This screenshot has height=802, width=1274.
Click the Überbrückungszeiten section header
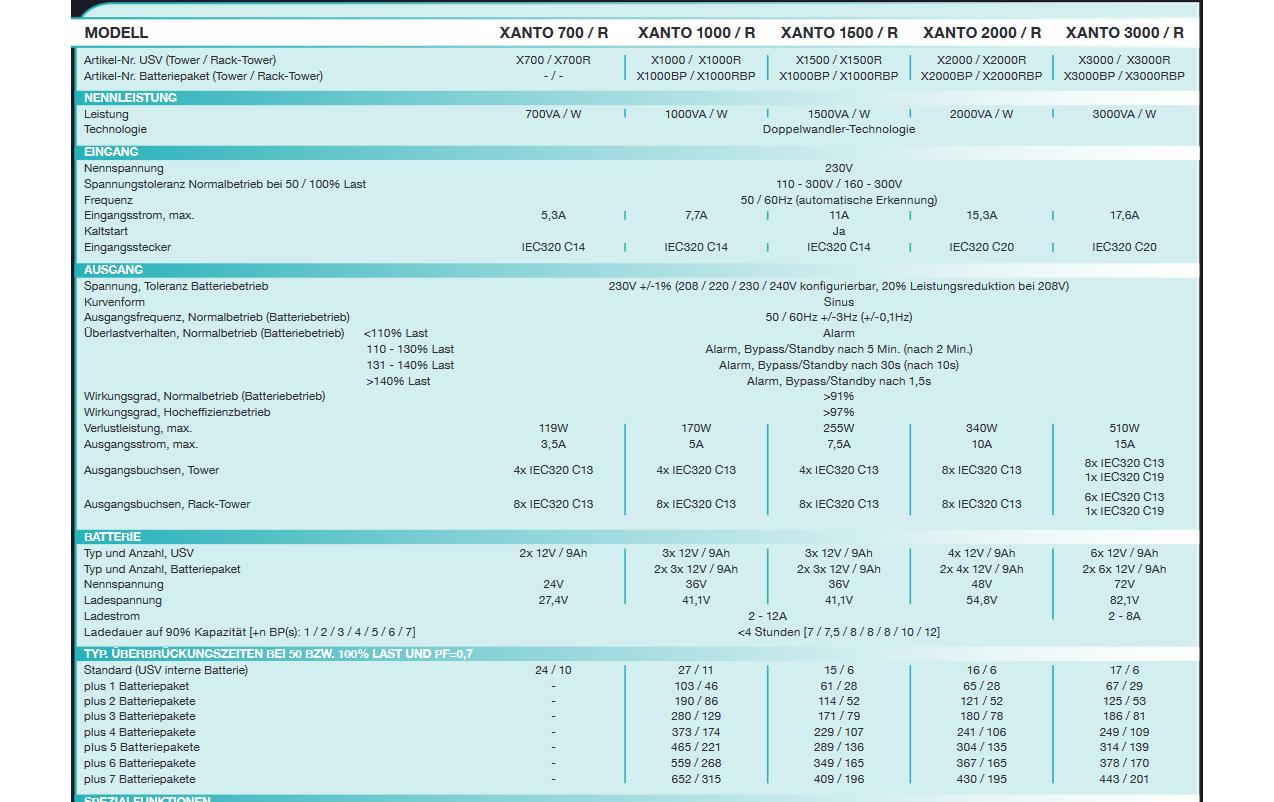click(278, 654)
